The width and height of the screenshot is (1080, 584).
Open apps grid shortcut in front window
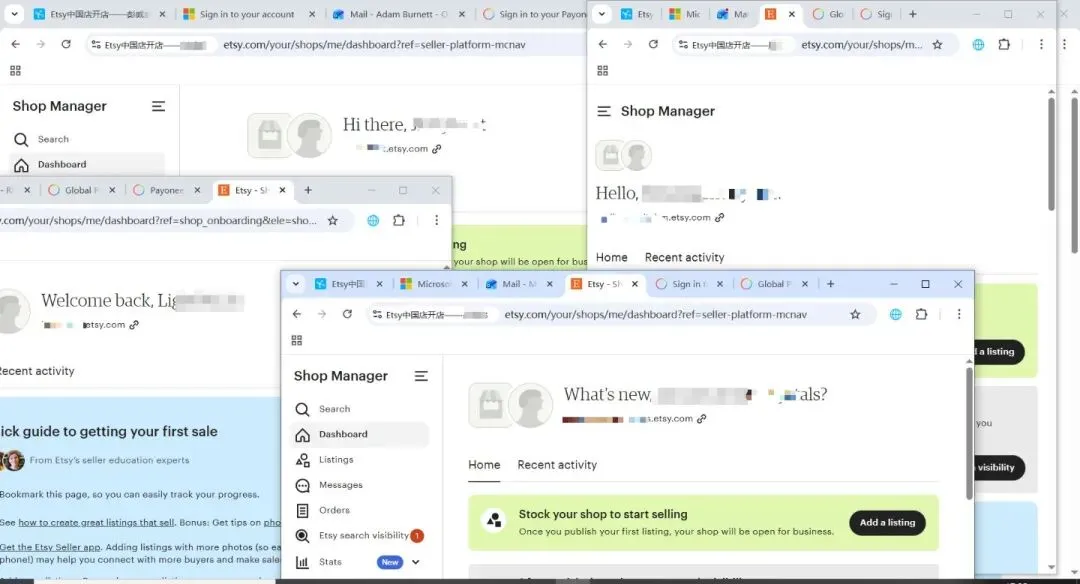(x=297, y=340)
